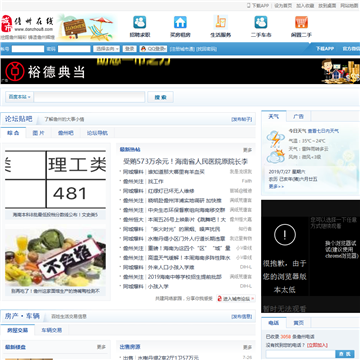Click 官方微信 in the blue bar
The height and width of the screenshot is (360, 360).
(351, 49)
